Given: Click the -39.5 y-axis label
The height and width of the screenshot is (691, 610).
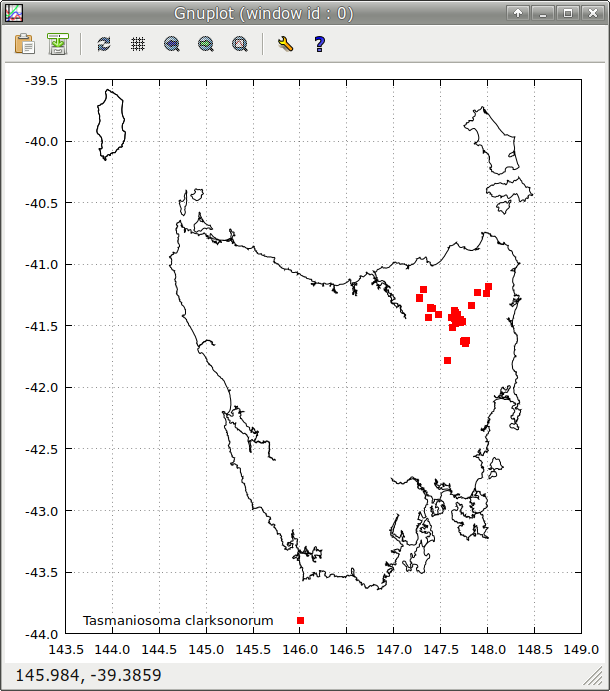Looking at the screenshot, I should (x=42, y=81).
